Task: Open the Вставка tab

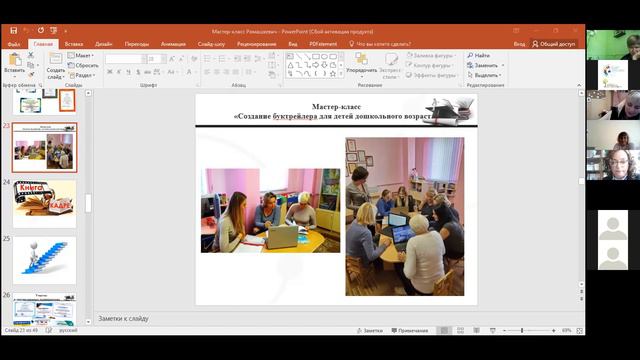Action: [74, 44]
